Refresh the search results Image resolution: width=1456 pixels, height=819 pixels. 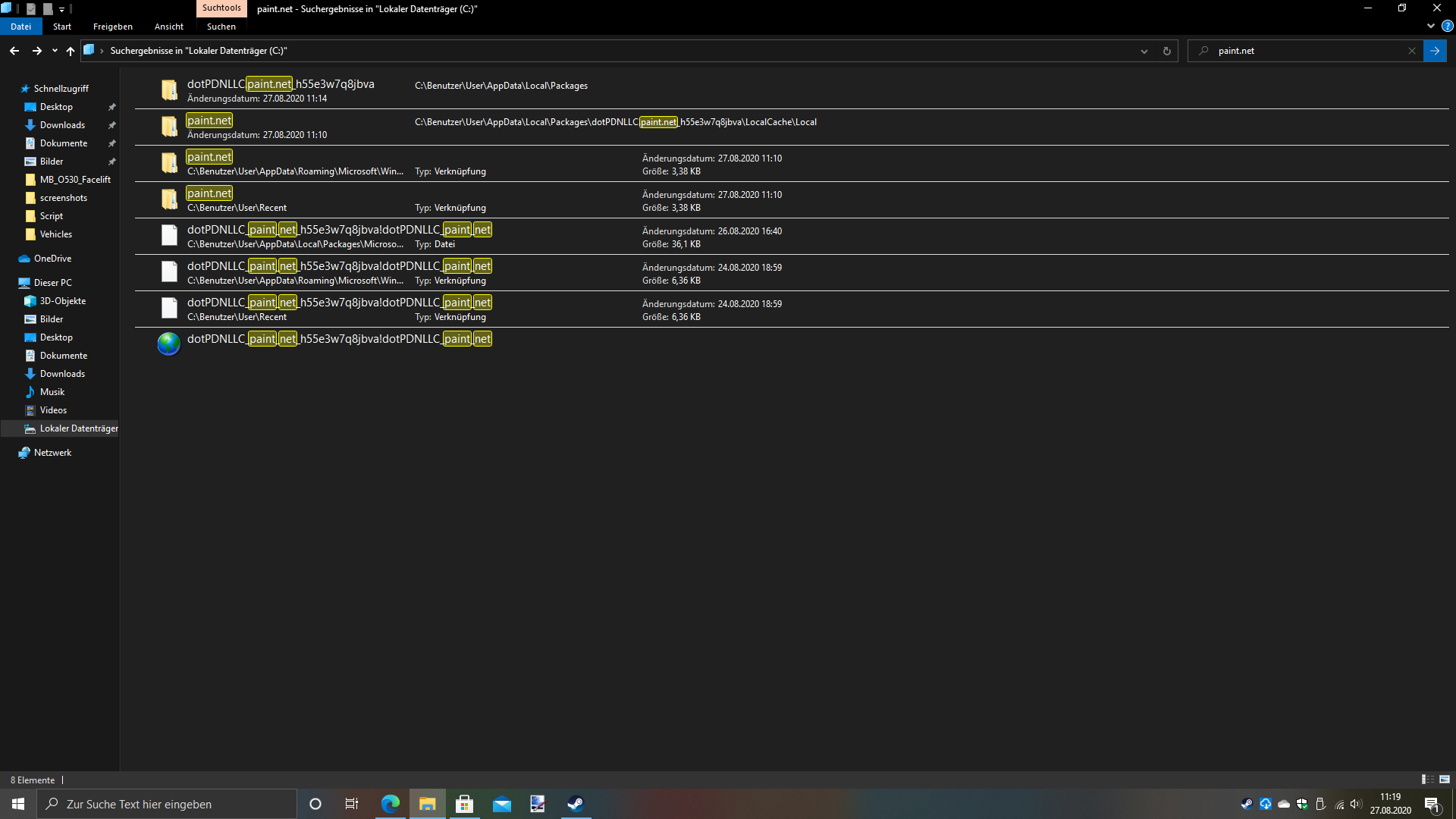coord(1166,51)
